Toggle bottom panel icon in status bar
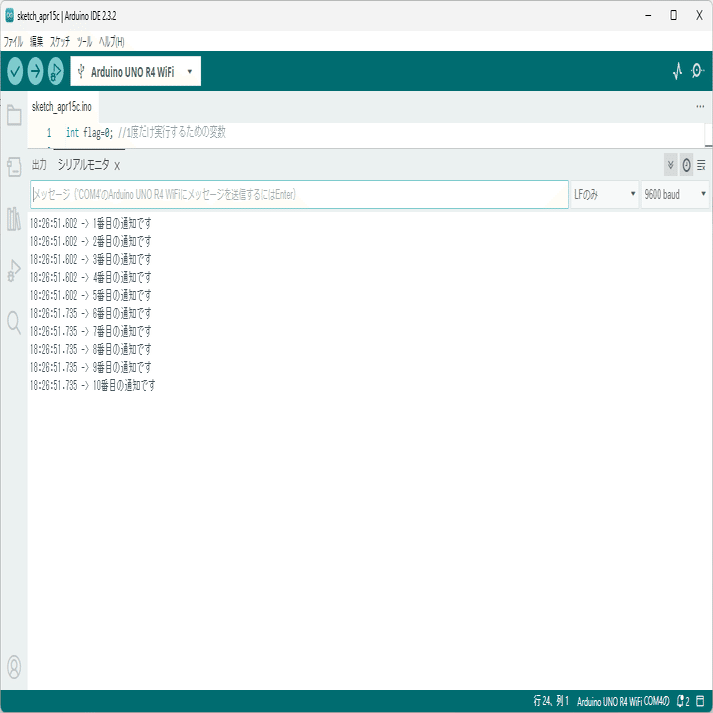 point(701,701)
